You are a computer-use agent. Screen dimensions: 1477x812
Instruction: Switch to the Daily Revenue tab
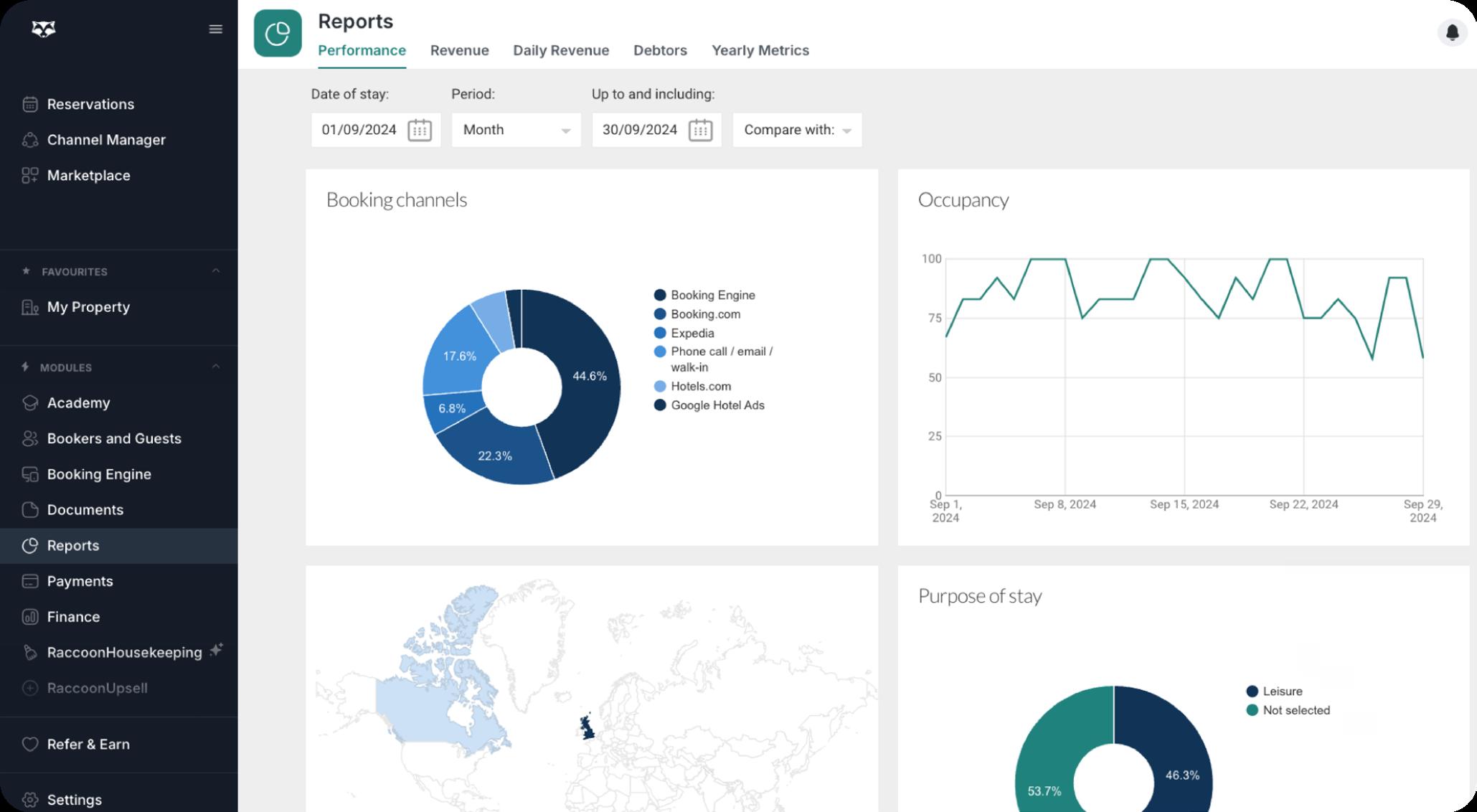561,50
